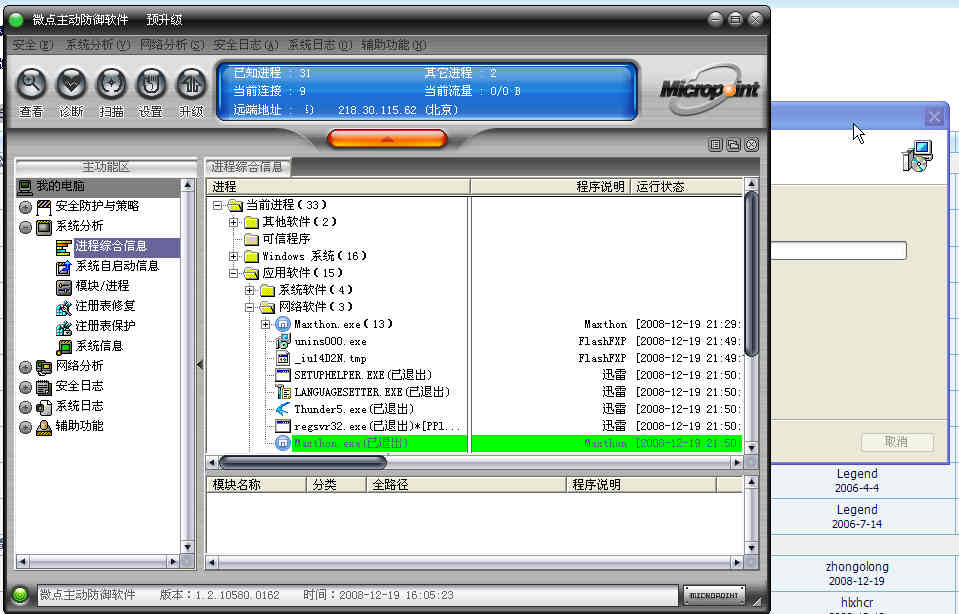The width and height of the screenshot is (959, 614).
Task: Click the process list vertical scrollbar thumb
Action: pyautogui.click(x=751, y=273)
